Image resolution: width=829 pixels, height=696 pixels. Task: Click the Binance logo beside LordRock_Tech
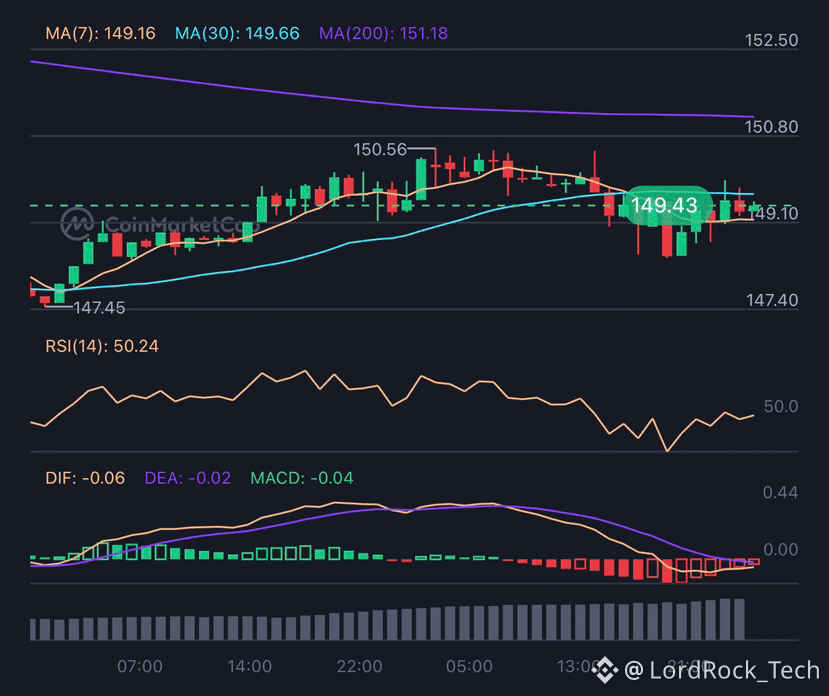pyautogui.click(x=605, y=670)
